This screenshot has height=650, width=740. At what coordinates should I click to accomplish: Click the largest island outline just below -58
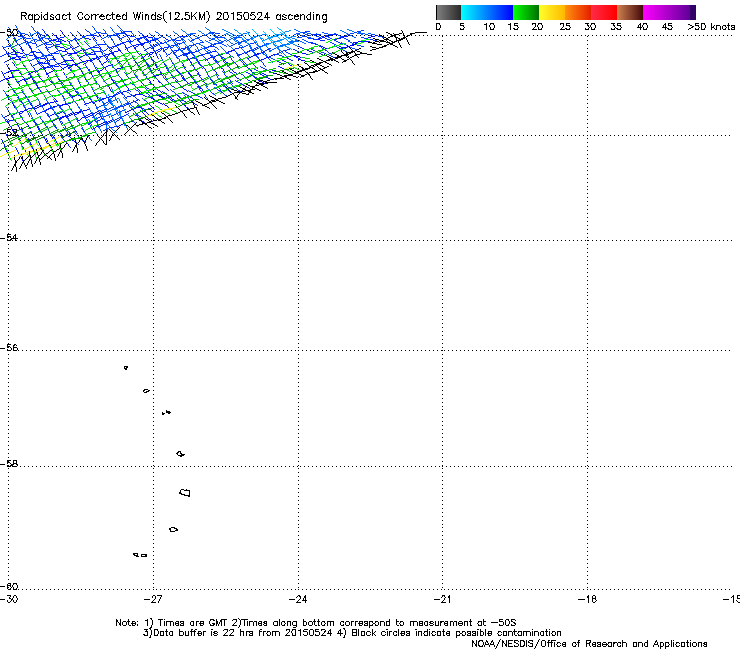pyautogui.click(x=185, y=493)
